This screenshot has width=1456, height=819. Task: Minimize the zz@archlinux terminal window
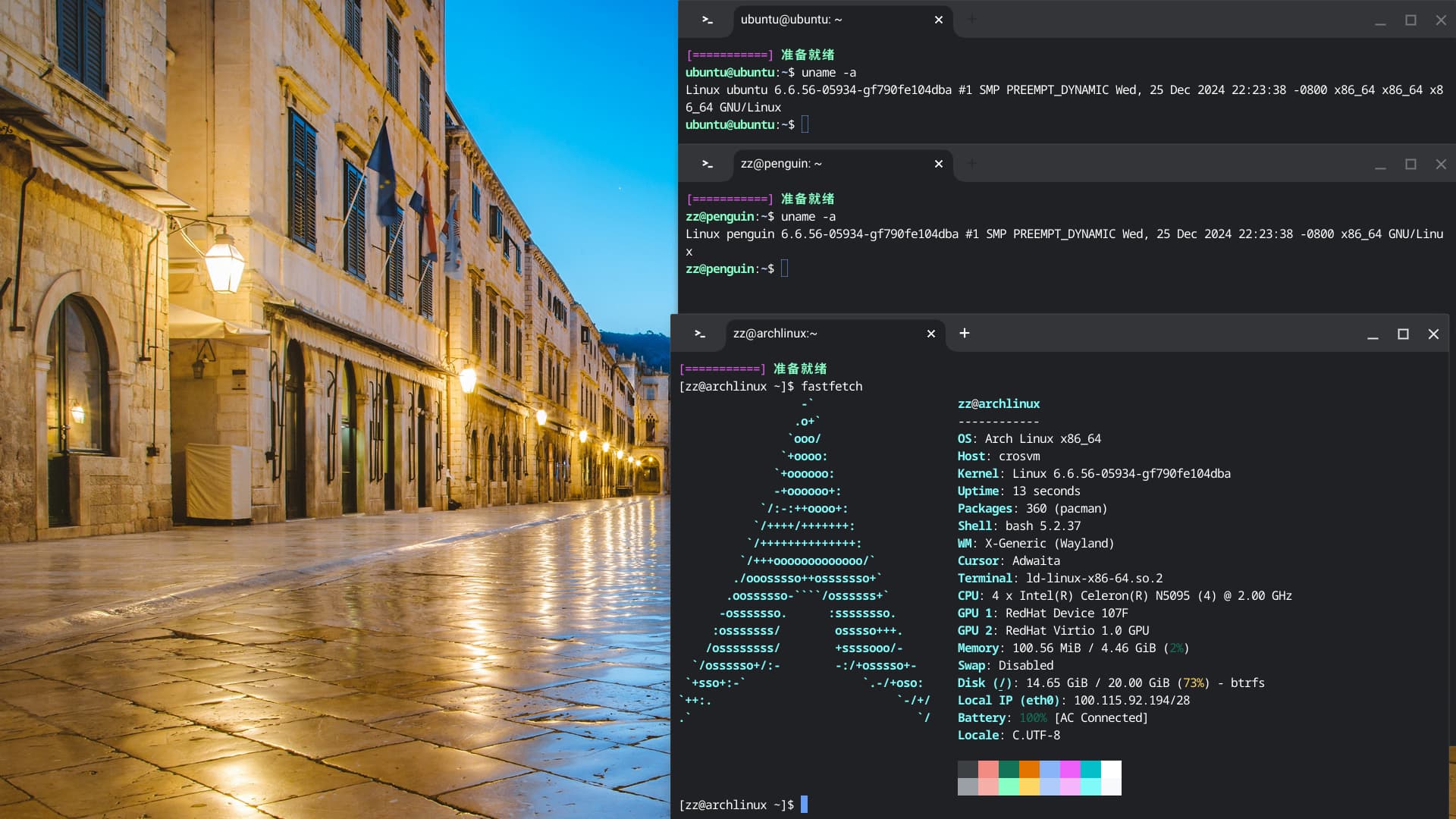click(1373, 334)
